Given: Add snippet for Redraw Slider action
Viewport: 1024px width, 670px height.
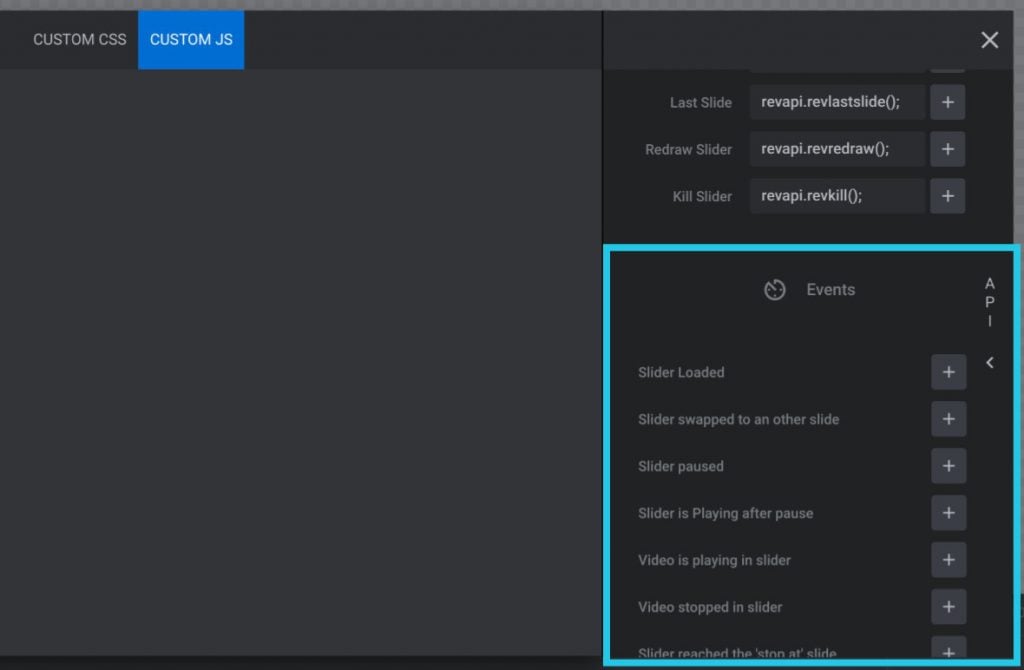Looking at the screenshot, I should coord(947,148).
